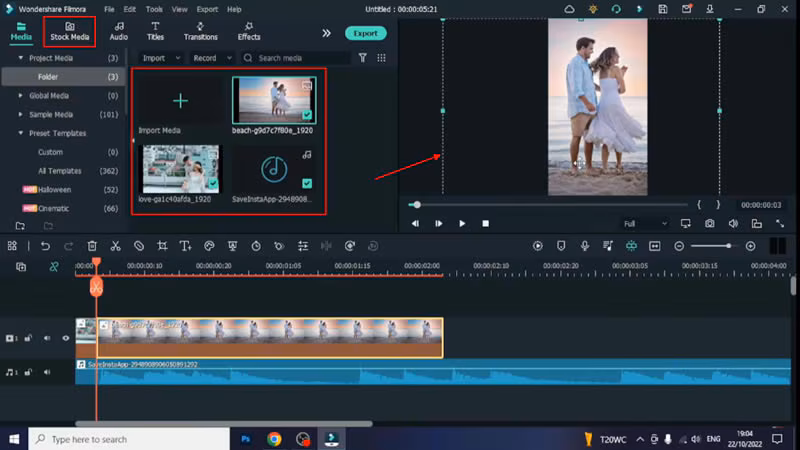Open the crop tool
Image resolution: width=800 pixels, height=450 pixels.
tap(162, 246)
